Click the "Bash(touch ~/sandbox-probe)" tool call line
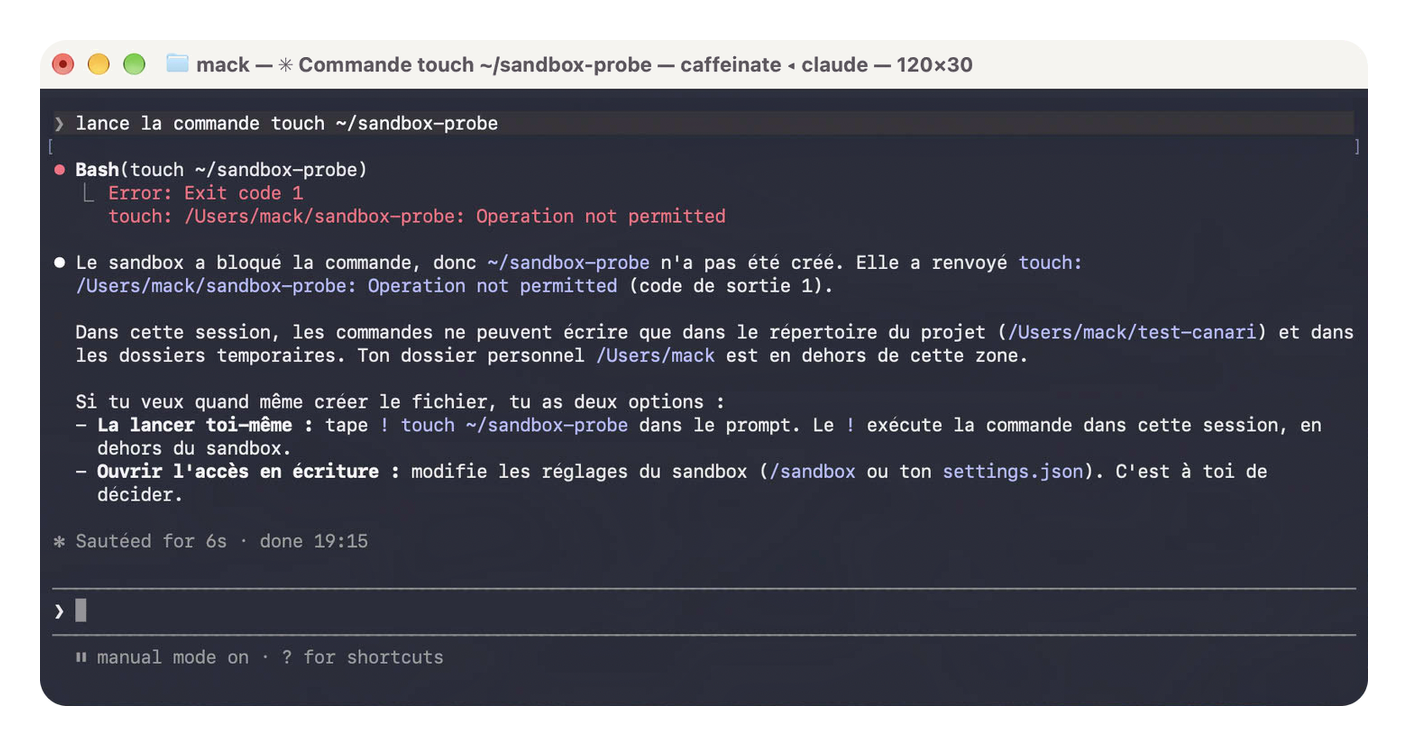Screen dimensions: 1408x746 tap(222, 170)
